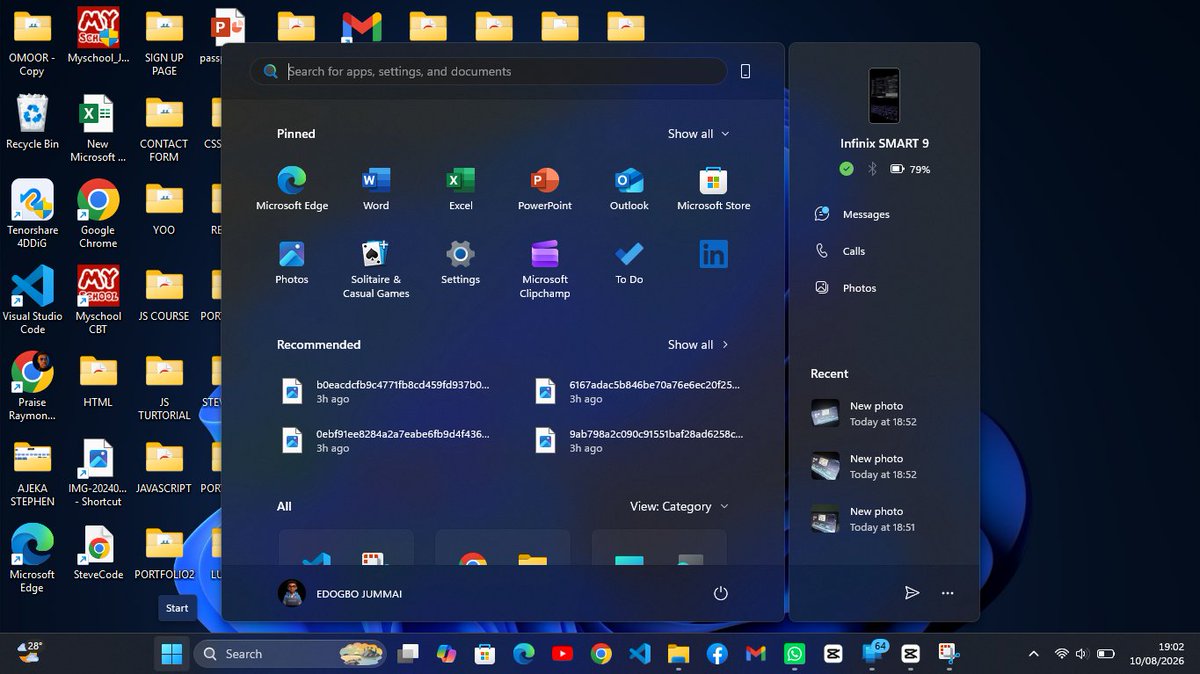Toggle the phone panel icon beside search
This screenshot has width=1200, height=674.
pyautogui.click(x=745, y=71)
